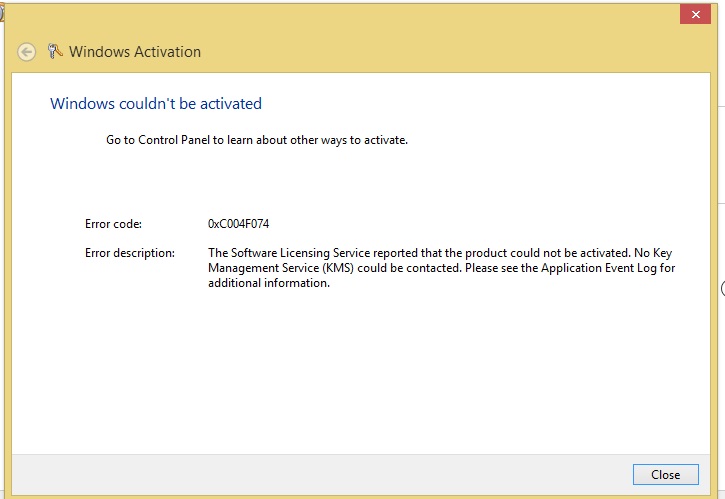
Task: Click the "Windows couldn't be activated" heading
Action: (156, 104)
